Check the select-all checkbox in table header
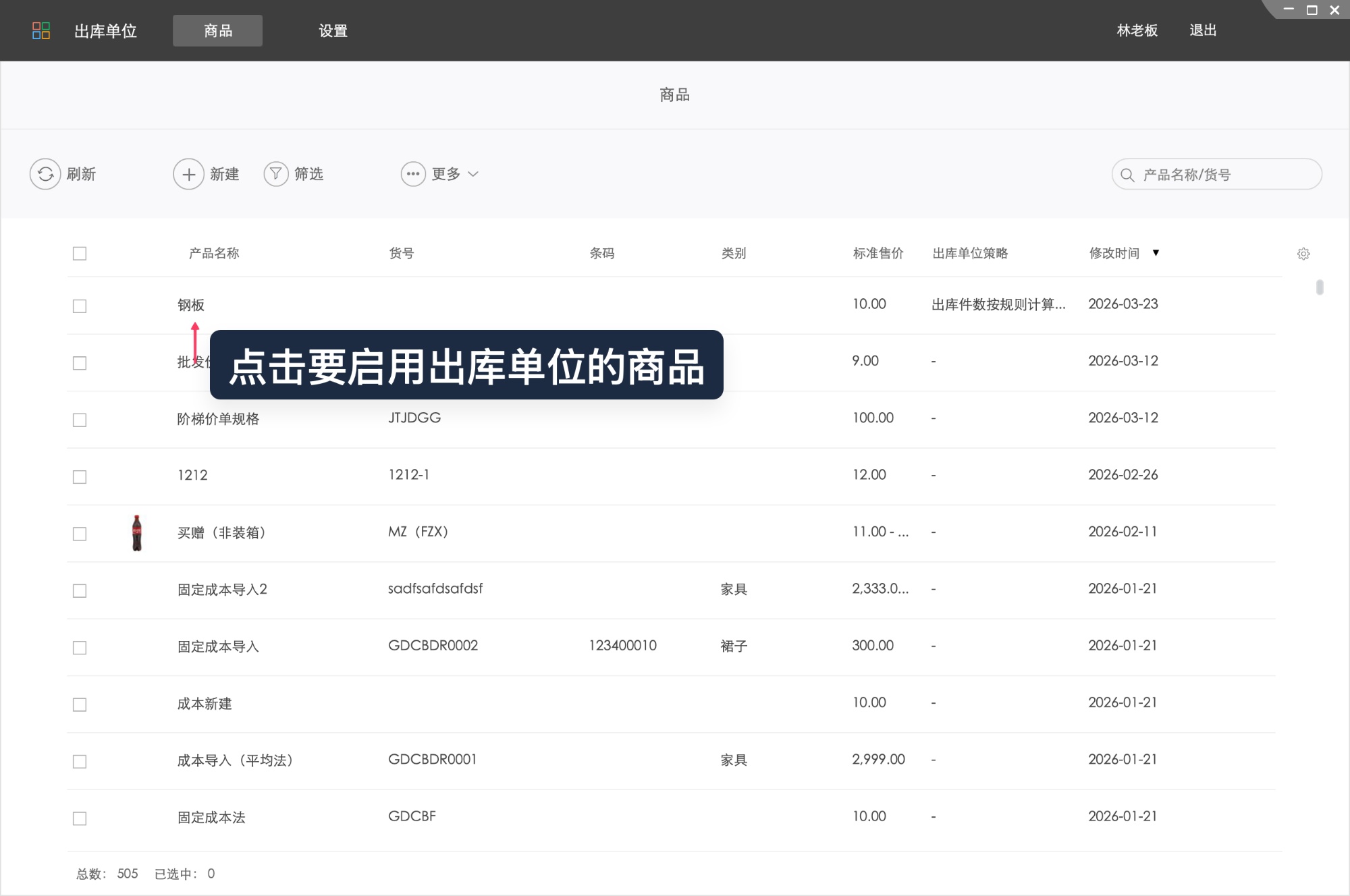Viewport: 1350px width, 896px height. 80,253
